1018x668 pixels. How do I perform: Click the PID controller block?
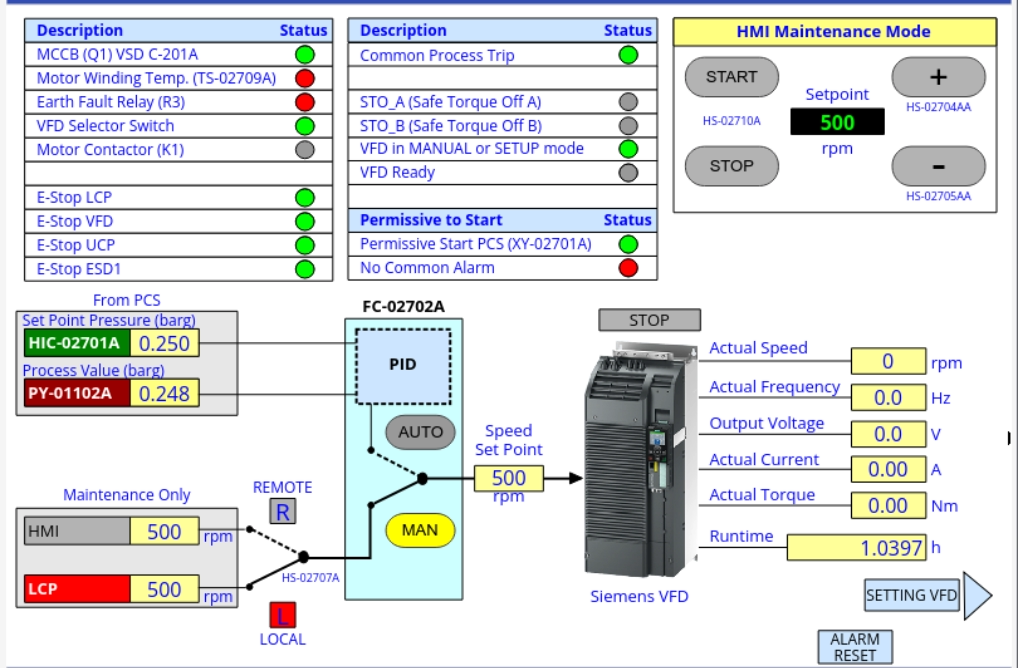pyautogui.click(x=403, y=365)
